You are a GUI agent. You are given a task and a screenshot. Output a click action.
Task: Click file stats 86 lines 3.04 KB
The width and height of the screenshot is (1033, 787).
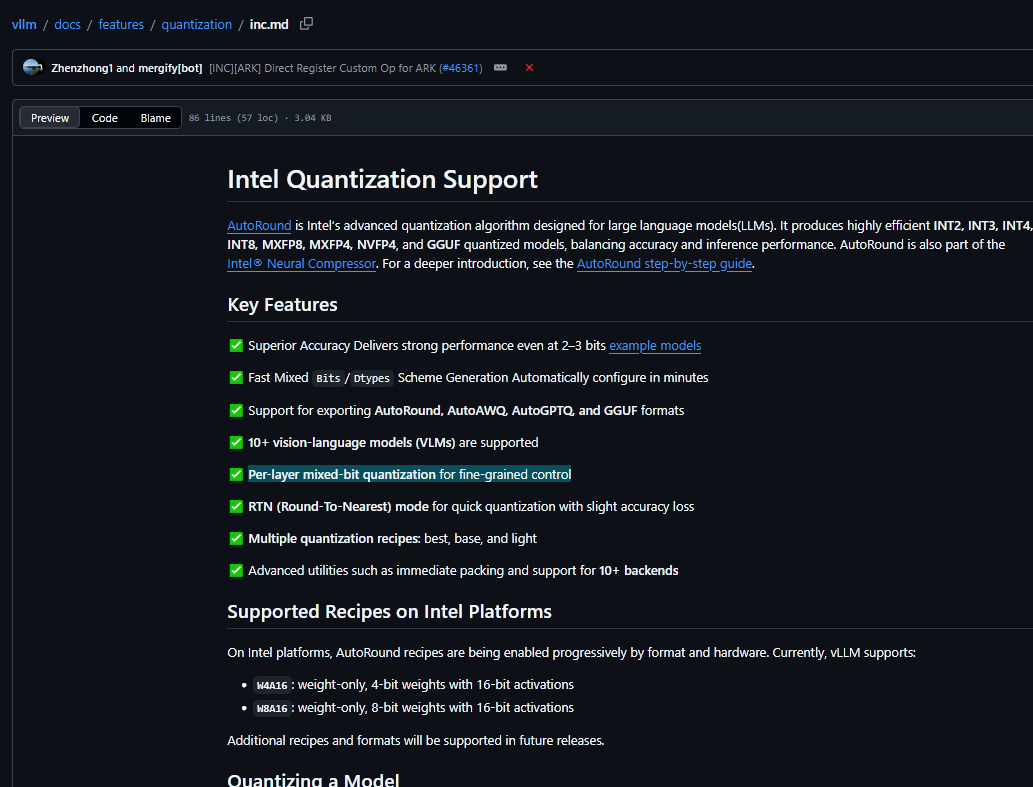(260, 118)
